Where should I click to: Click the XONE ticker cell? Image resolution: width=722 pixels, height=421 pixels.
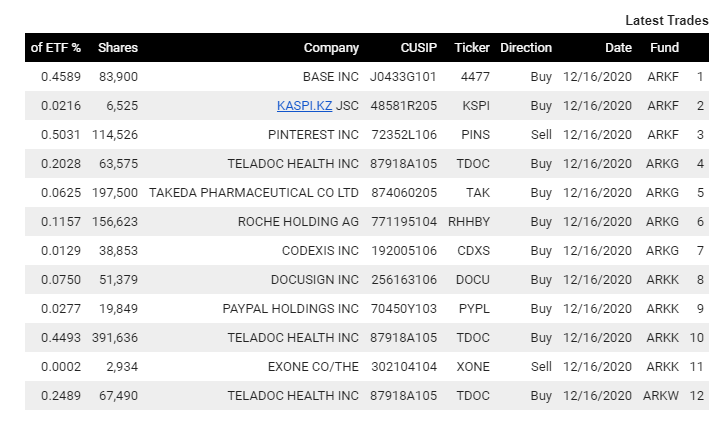coord(473,367)
